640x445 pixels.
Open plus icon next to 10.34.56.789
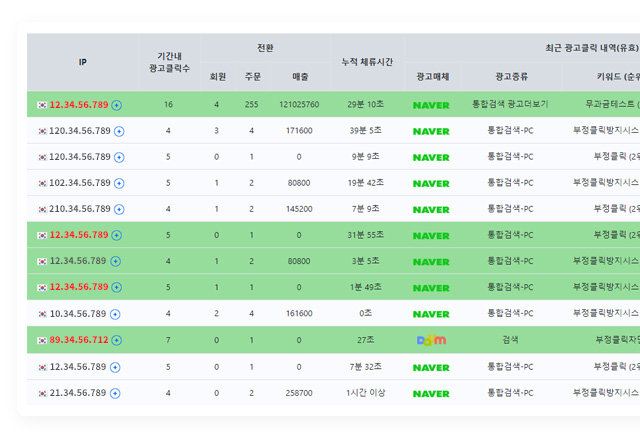(115, 314)
